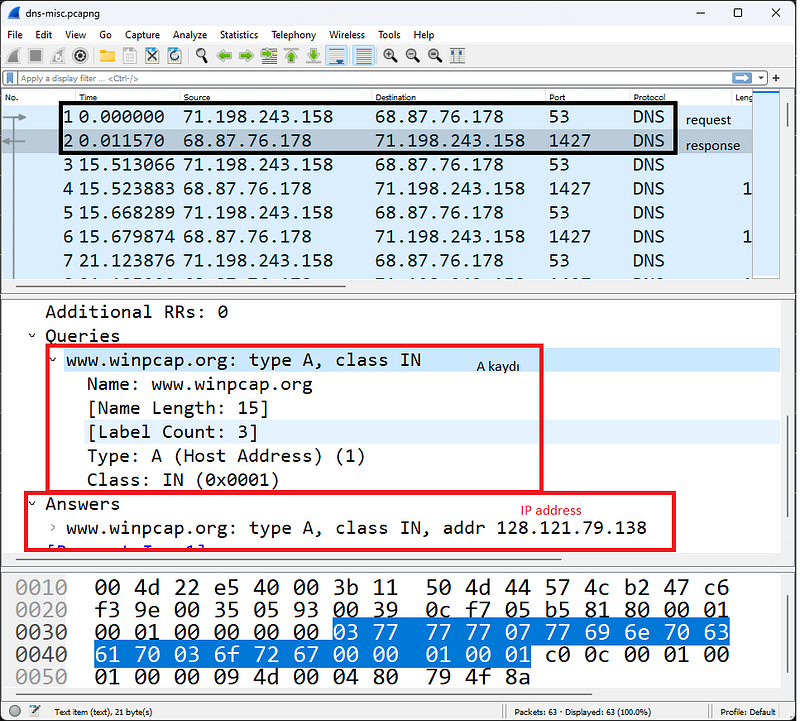Select packet 7 at time 21.123876
This screenshot has width=800, height=721.
coord(377,261)
